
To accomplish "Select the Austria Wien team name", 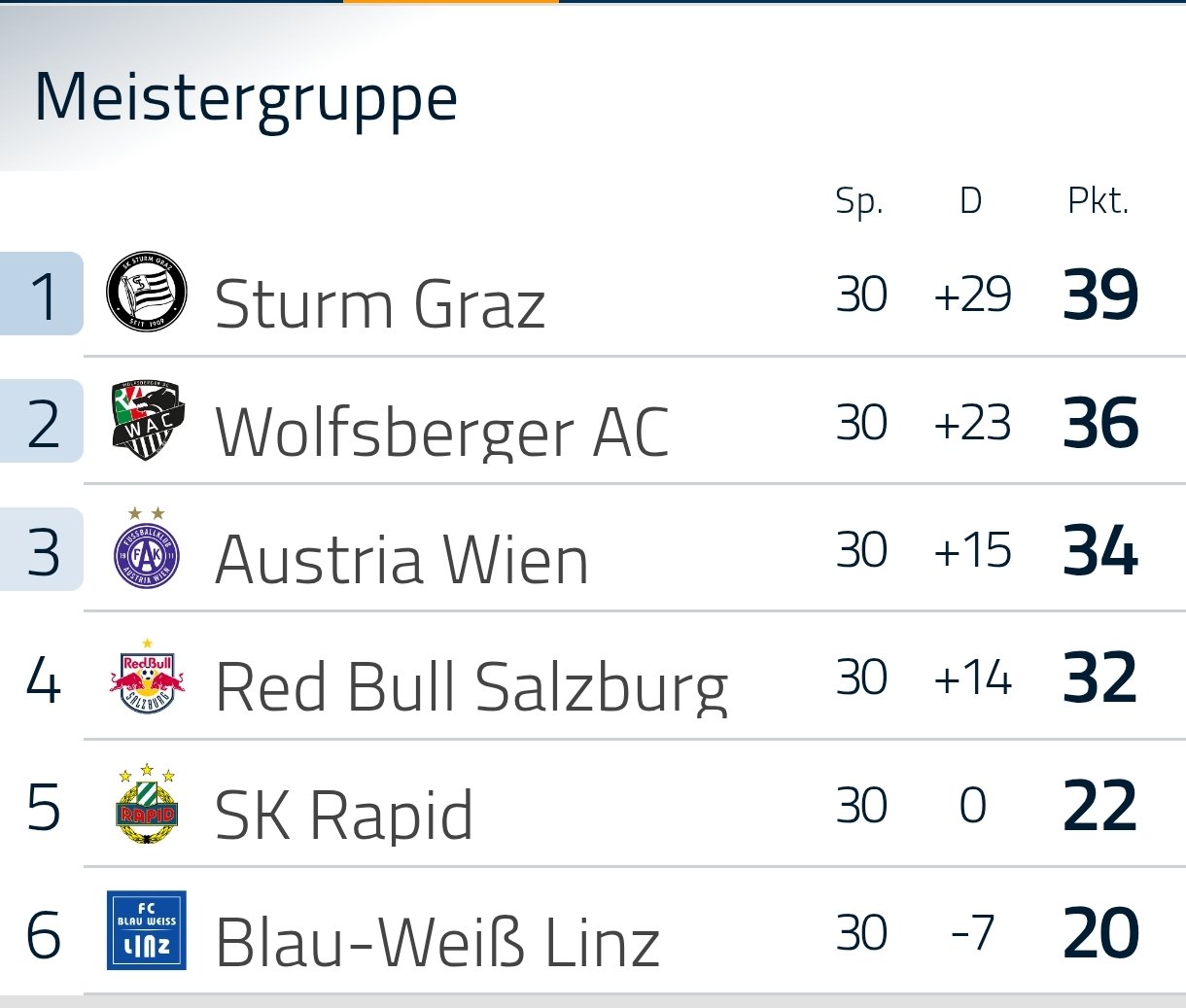I will pyautogui.click(x=401, y=560).
